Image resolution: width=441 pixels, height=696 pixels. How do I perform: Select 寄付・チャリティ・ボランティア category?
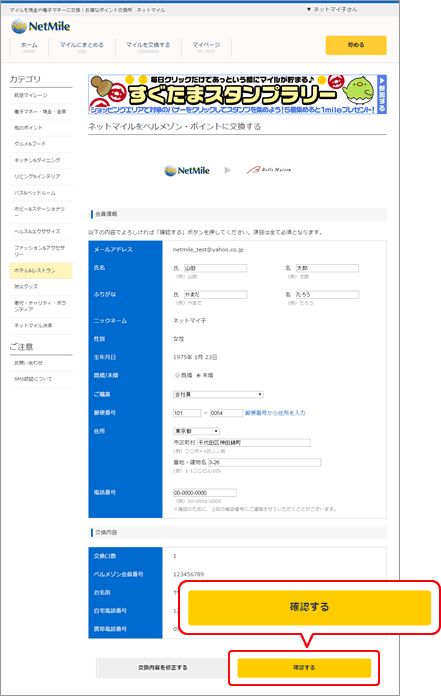(x=41, y=306)
